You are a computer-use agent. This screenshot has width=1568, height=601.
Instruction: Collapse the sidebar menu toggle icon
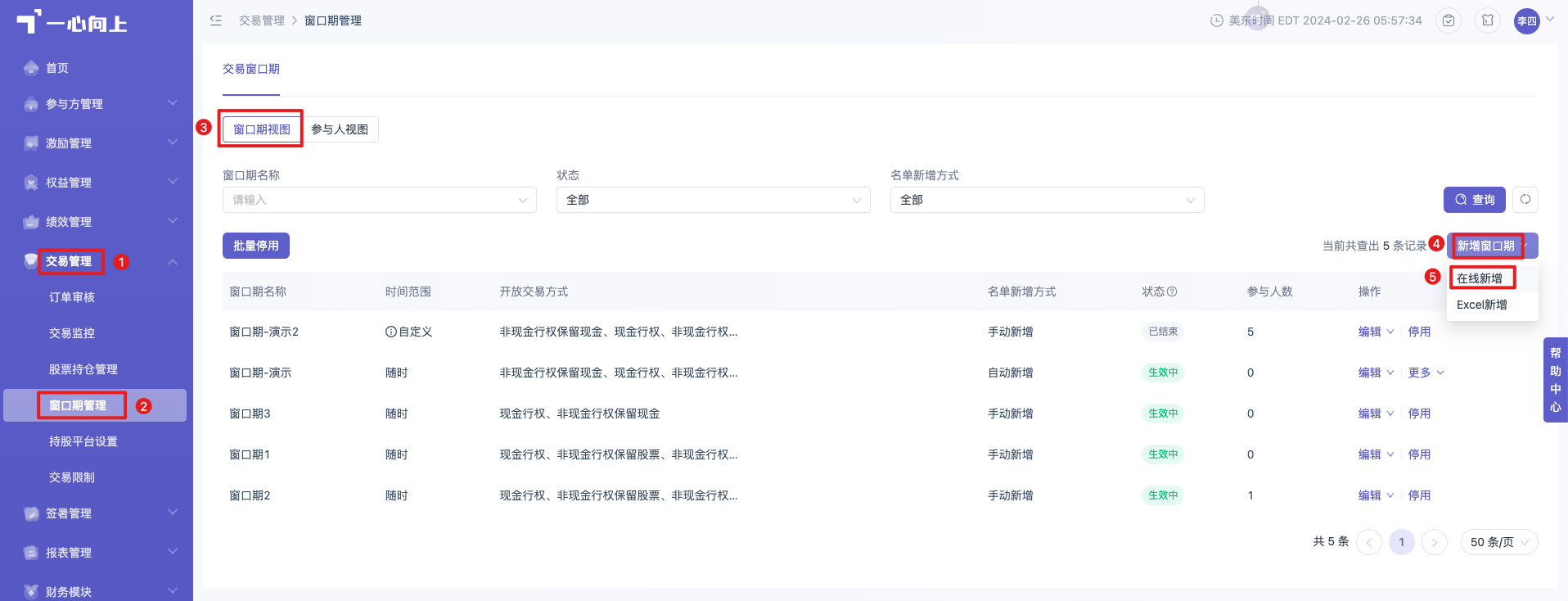click(216, 20)
